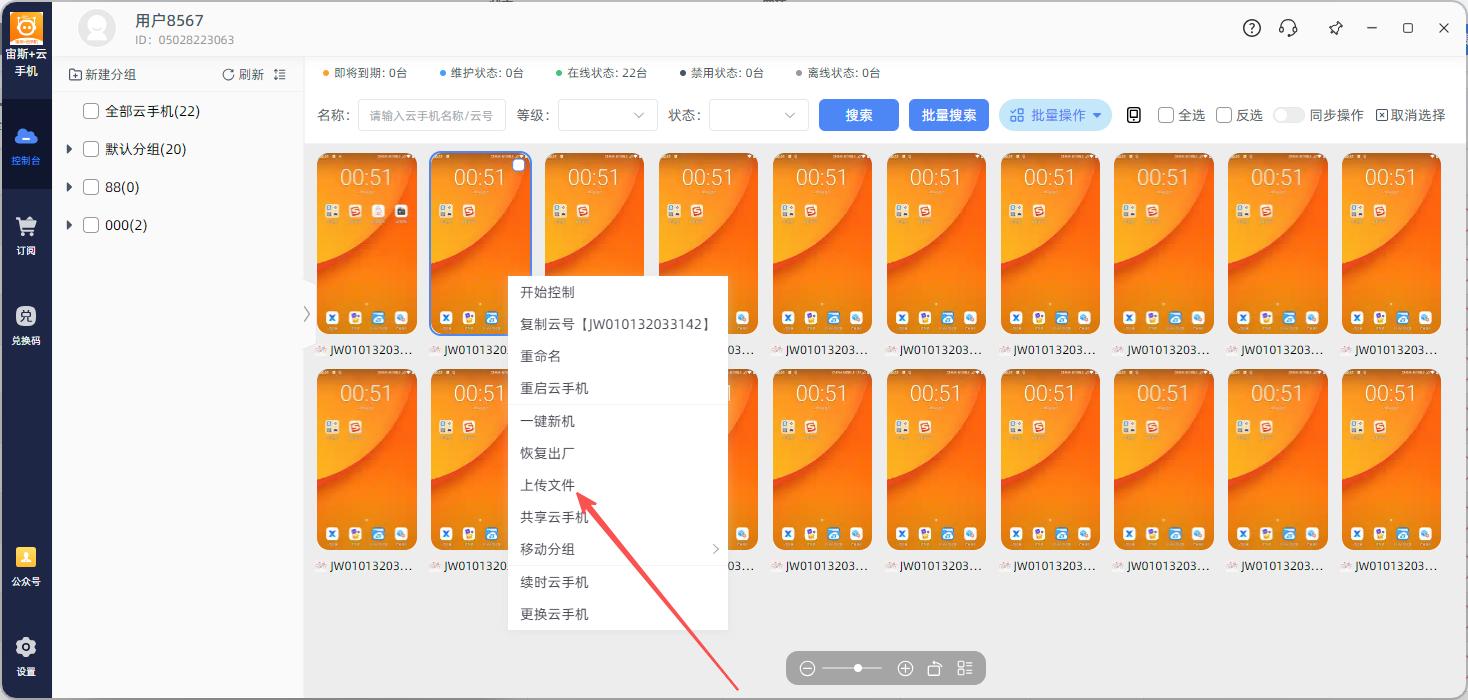Screen dimensions: 1468x700
Task: Check the 000(2) group checkbox
Action: click(90, 225)
